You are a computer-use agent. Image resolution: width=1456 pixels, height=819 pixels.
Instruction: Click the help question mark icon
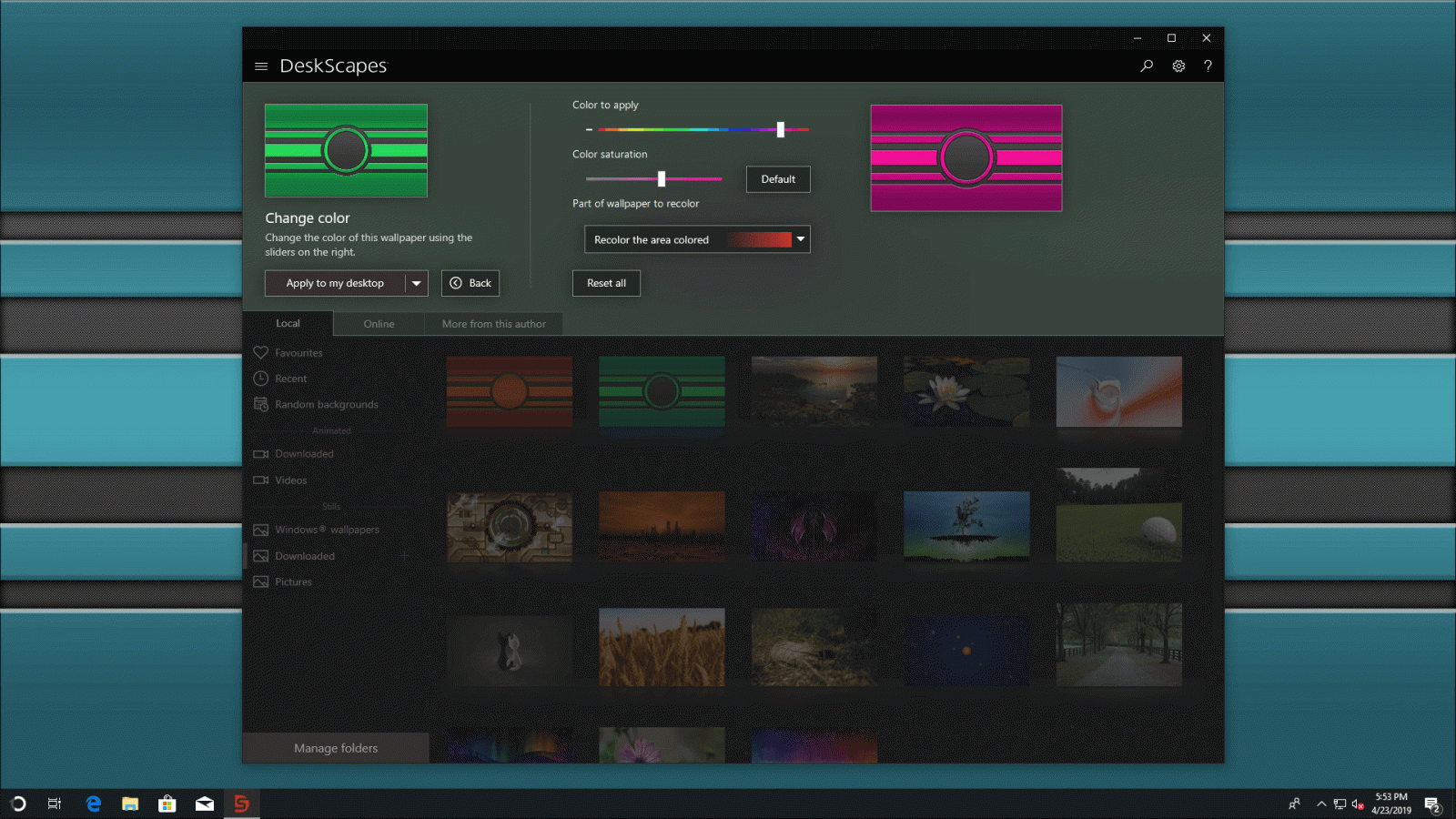coord(1208,66)
